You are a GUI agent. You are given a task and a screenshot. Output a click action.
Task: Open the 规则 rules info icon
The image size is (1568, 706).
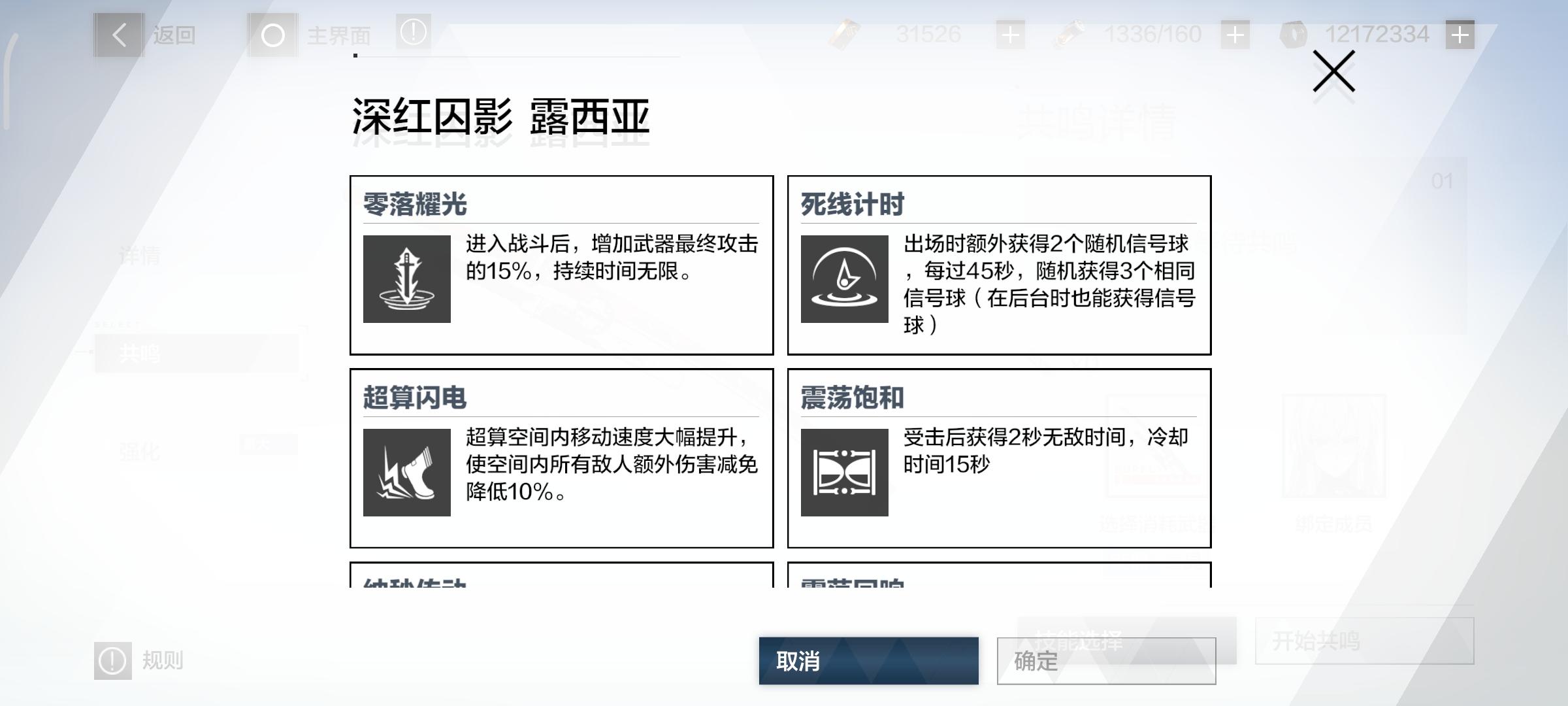[112, 660]
